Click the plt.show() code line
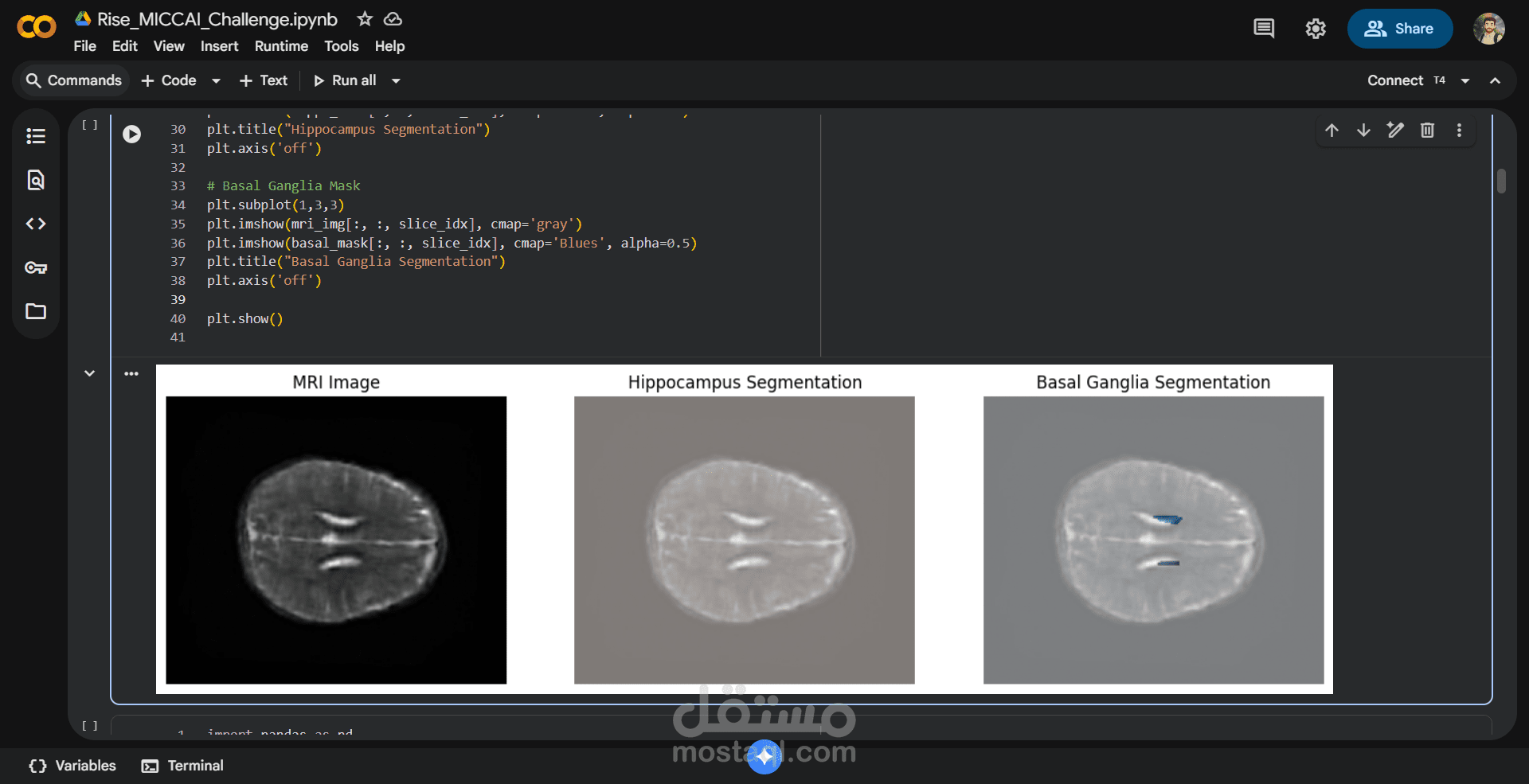Image resolution: width=1529 pixels, height=784 pixels. pyautogui.click(x=244, y=318)
